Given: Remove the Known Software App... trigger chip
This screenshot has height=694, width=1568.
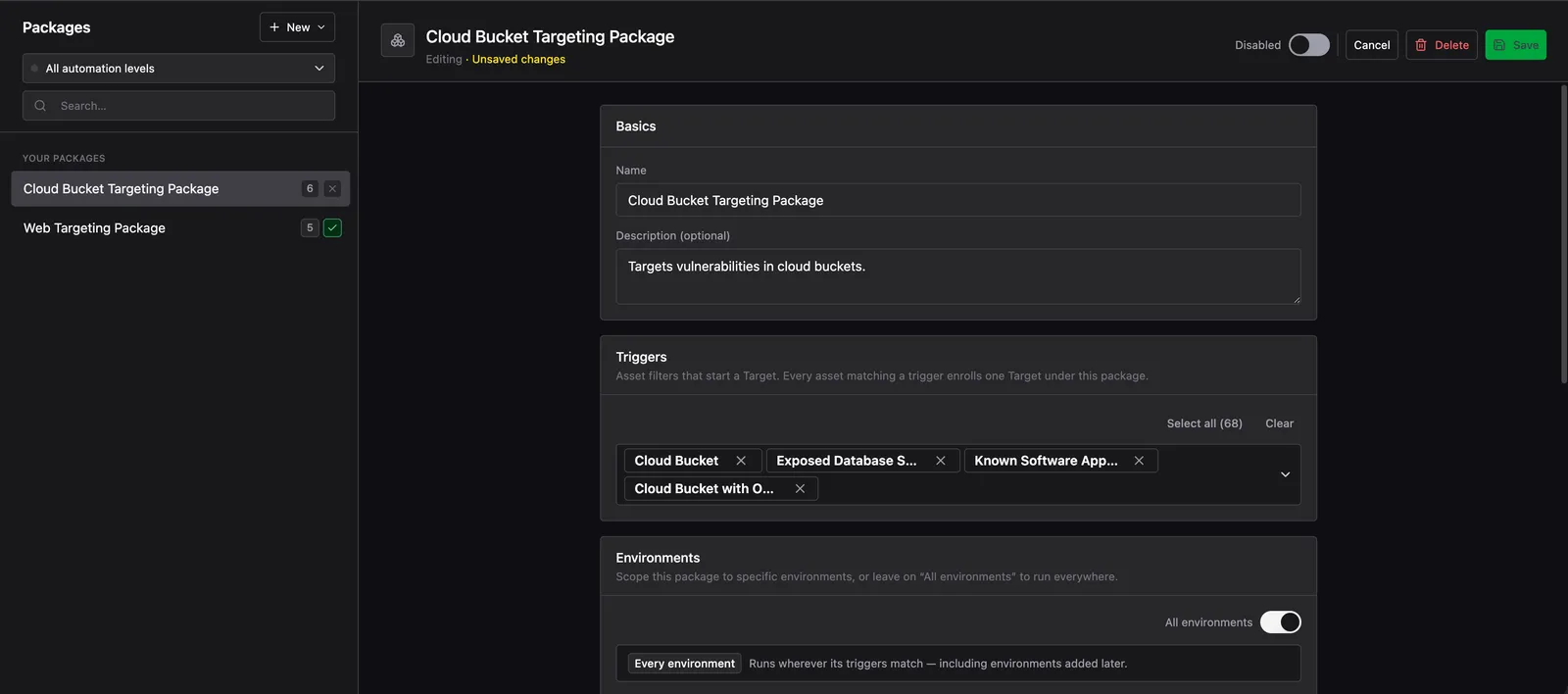Looking at the screenshot, I should (x=1139, y=461).
